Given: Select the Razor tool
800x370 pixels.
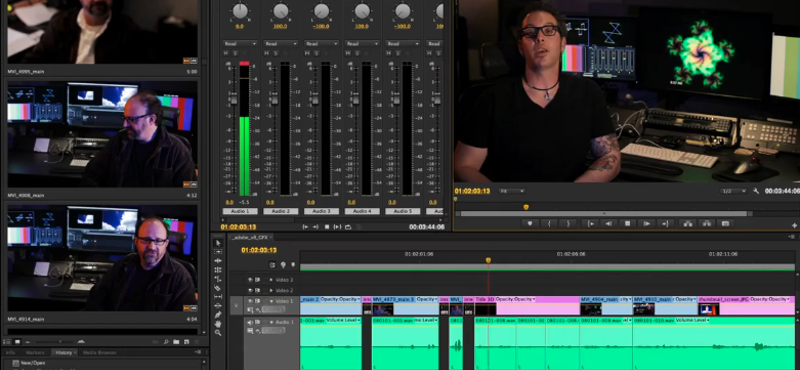Looking at the screenshot, I should click(218, 288).
